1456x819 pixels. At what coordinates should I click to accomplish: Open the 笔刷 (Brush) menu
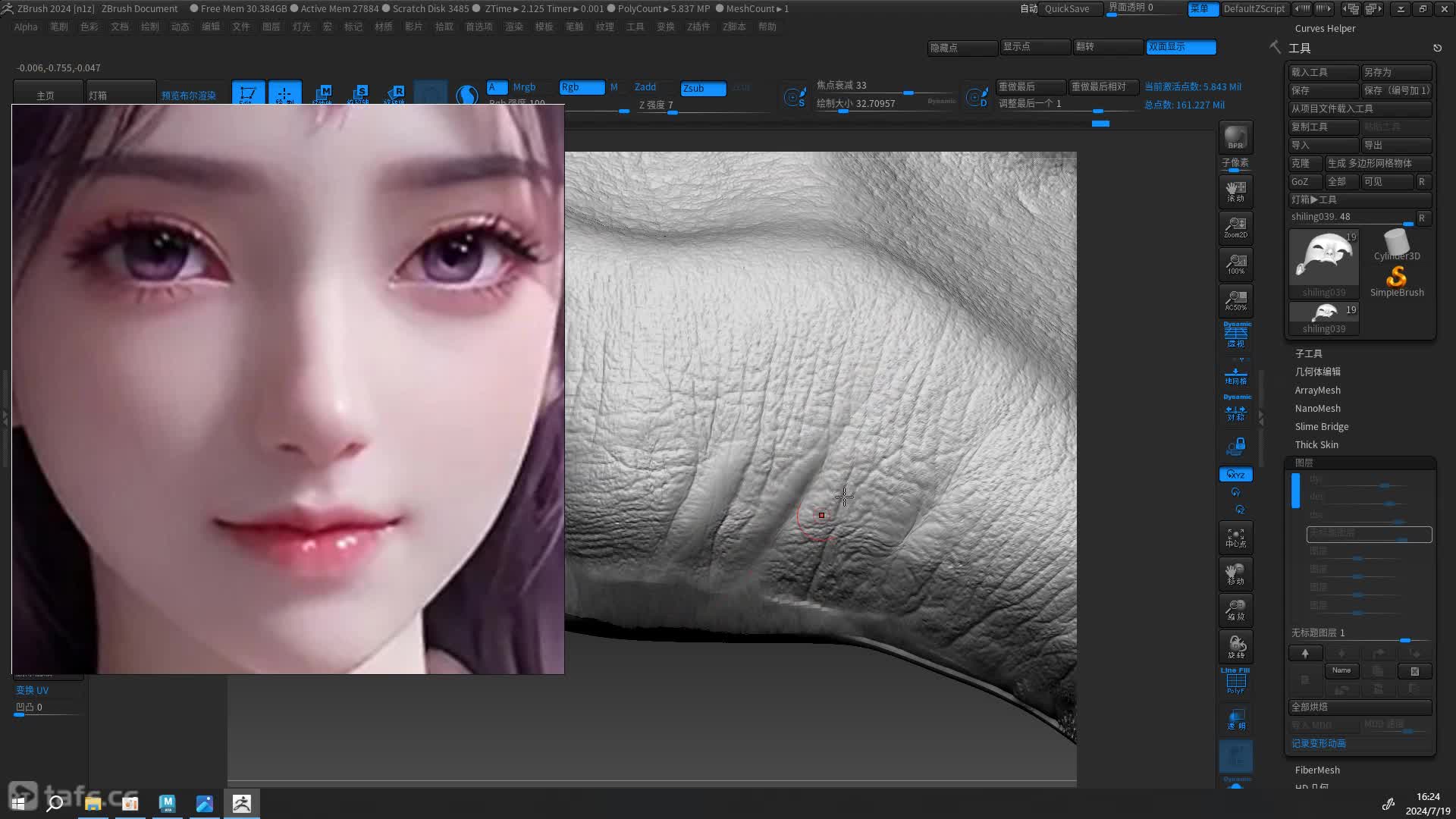(59, 27)
